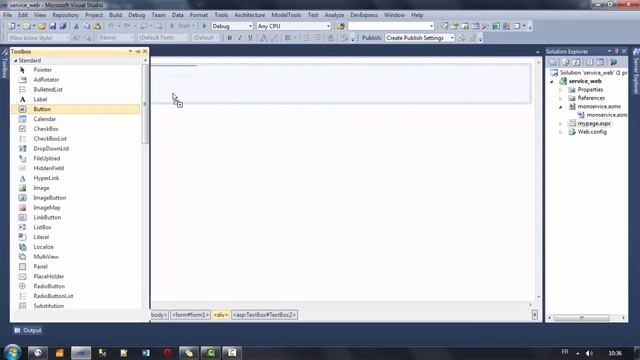The image size is (640, 360).
Task: Open the Architecture menu
Action: coord(250,15)
